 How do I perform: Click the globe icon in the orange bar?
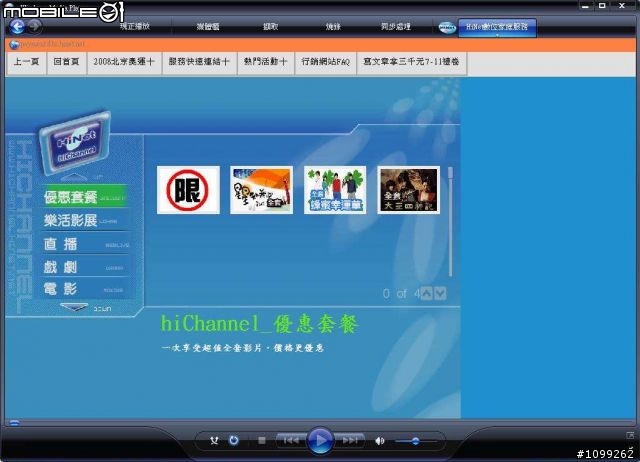point(15,44)
